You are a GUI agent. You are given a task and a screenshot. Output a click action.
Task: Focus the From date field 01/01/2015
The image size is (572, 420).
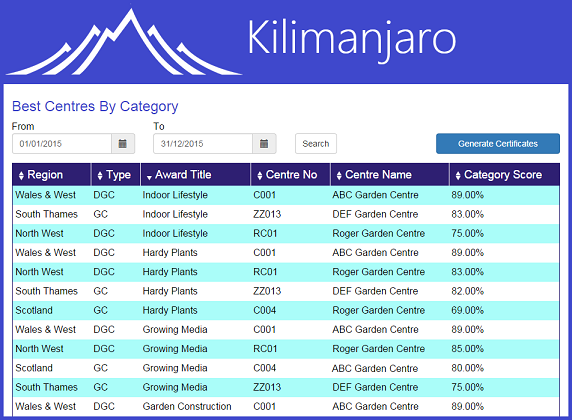tap(62, 143)
